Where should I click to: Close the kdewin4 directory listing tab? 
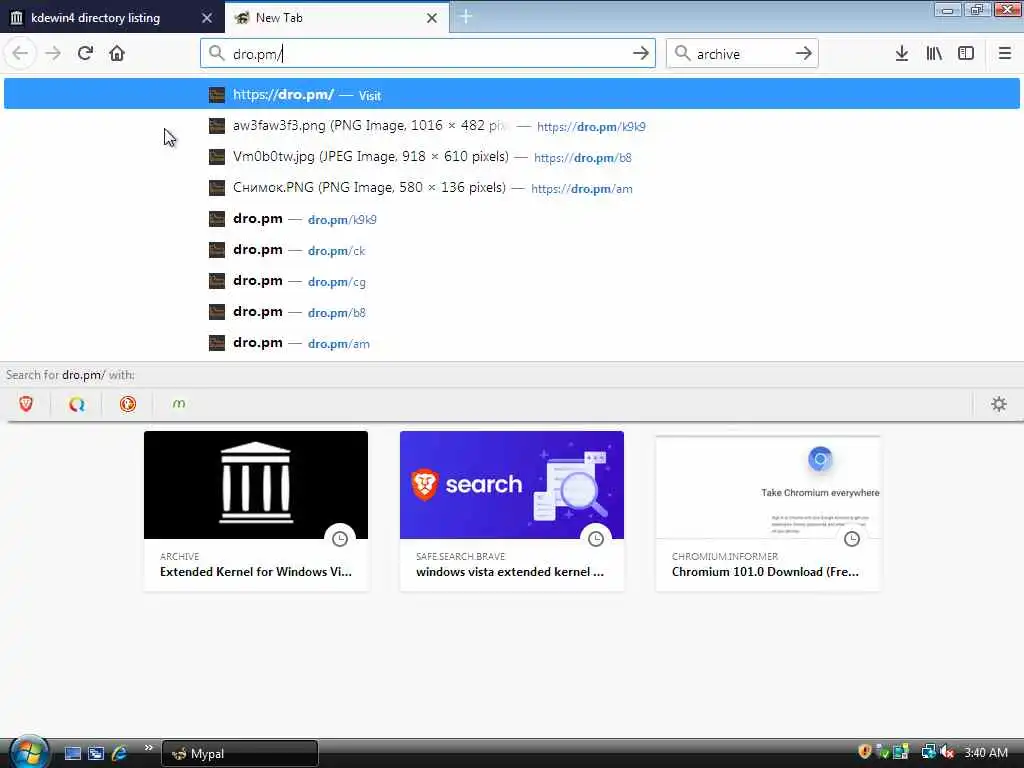click(207, 18)
